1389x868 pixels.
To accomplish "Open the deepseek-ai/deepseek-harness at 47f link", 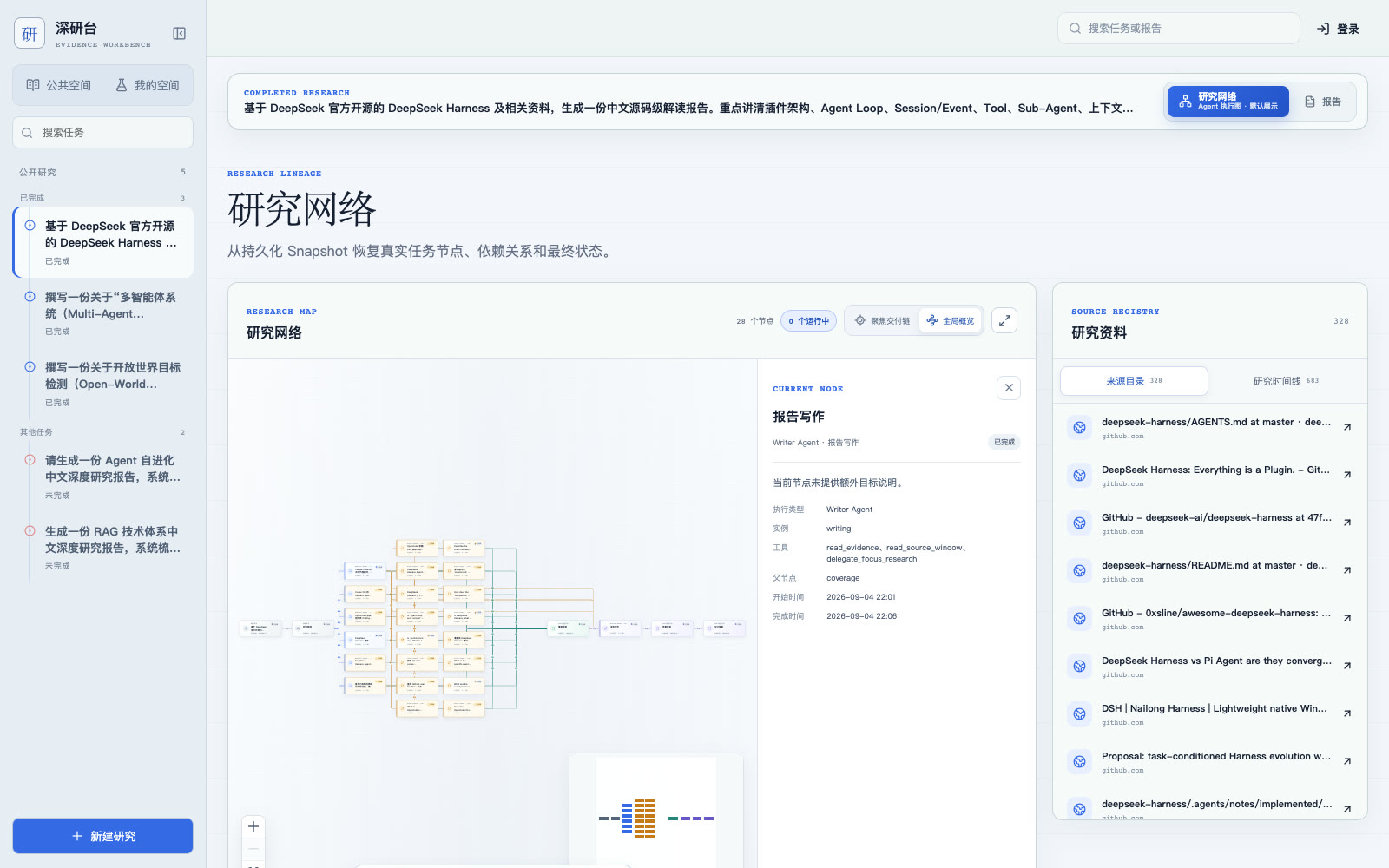I will (x=1215, y=517).
